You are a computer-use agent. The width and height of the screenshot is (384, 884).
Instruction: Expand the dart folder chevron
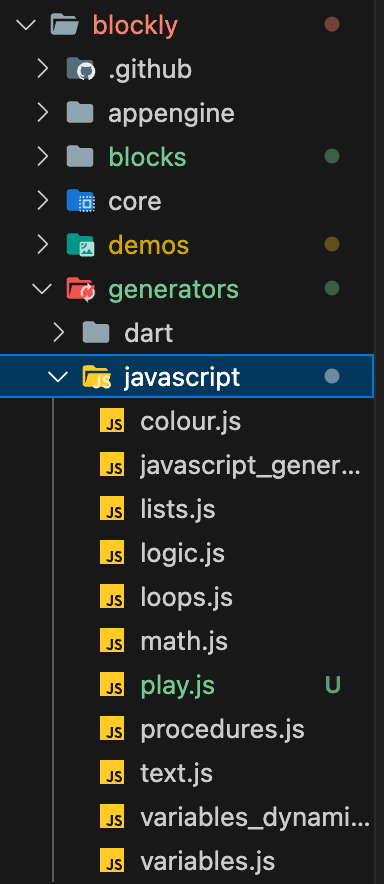tap(58, 333)
